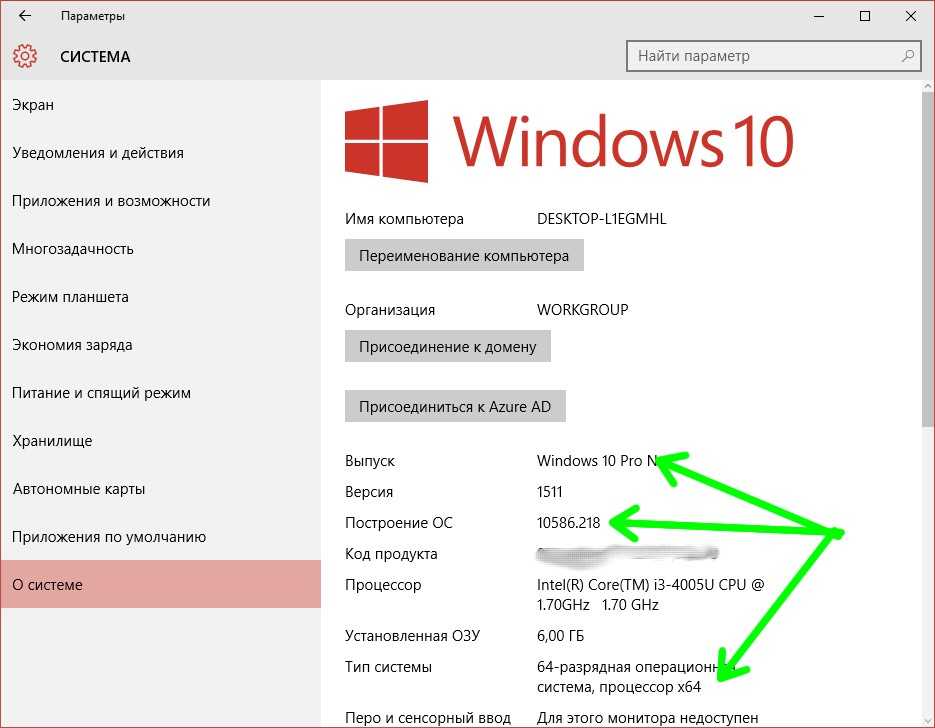The image size is (935, 728).
Task: Minimize the Параметры window
Action: click(x=819, y=16)
